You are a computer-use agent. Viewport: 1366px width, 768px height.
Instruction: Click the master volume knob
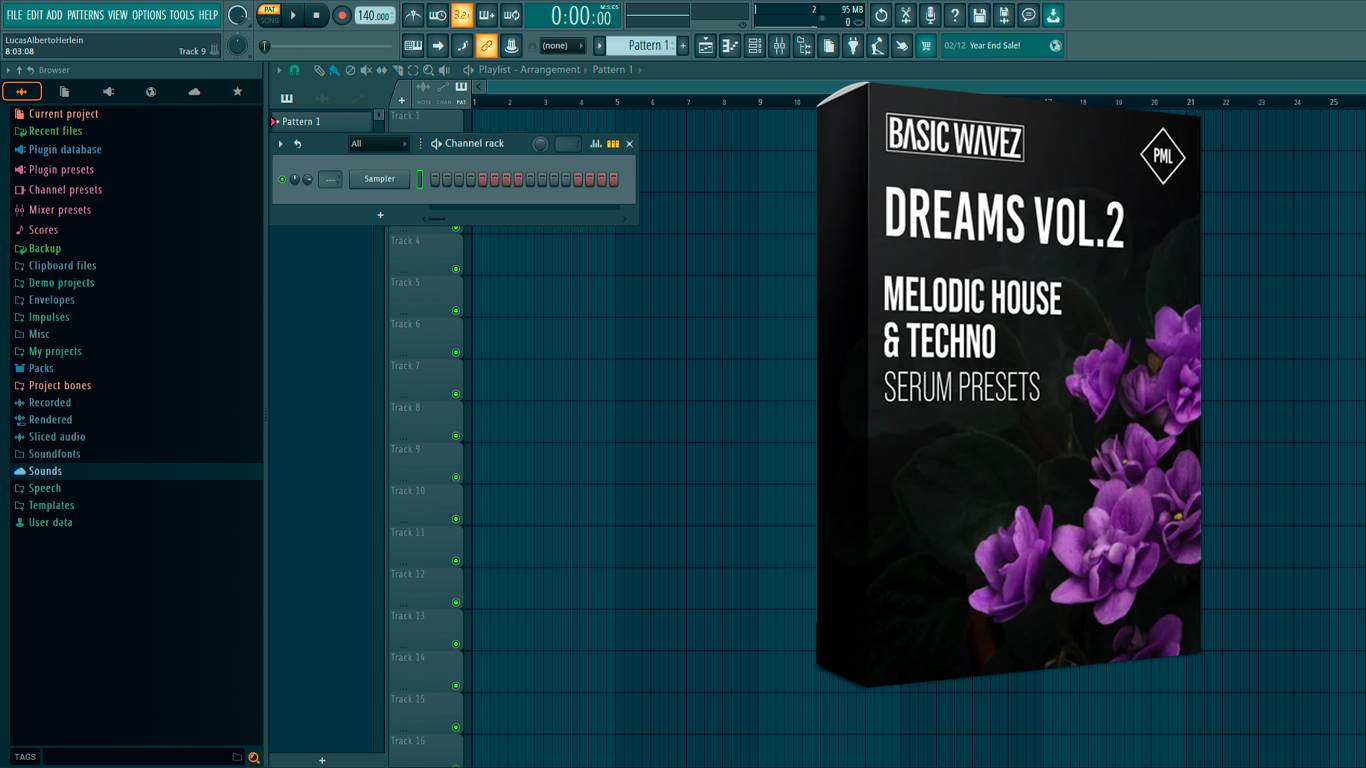pos(237,15)
